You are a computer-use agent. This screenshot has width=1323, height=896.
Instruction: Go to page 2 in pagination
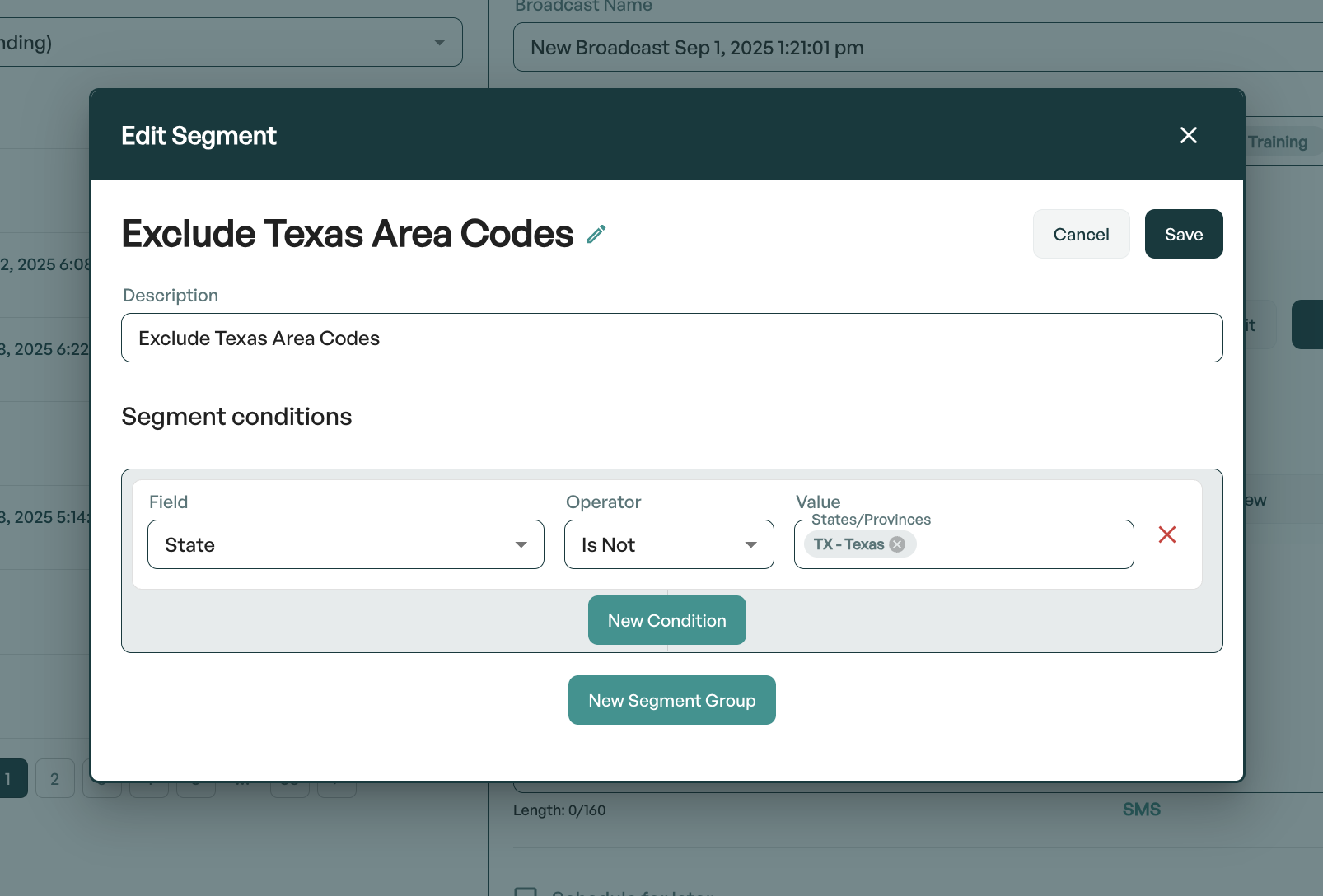coord(55,779)
